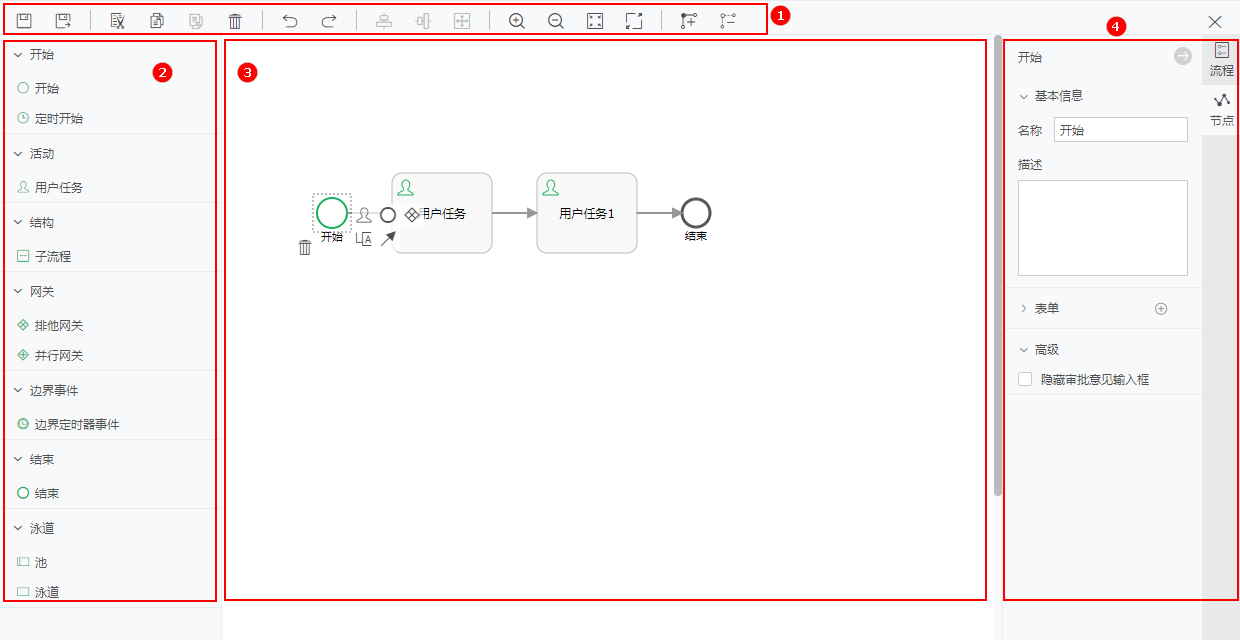Click the trash icon beside the 开始 node

click(x=305, y=247)
